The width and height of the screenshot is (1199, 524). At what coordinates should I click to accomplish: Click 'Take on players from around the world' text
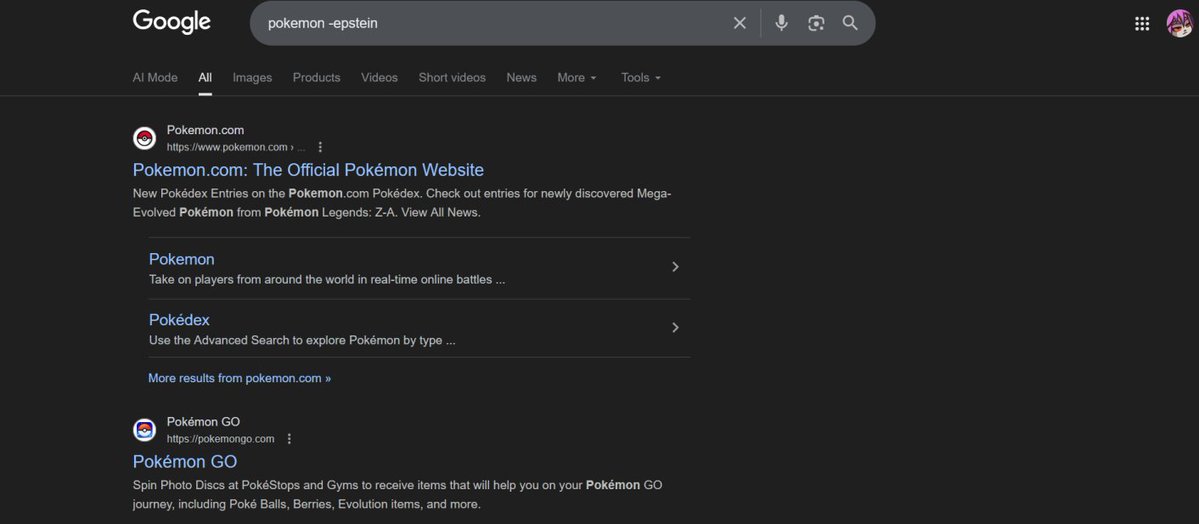pyautogui.click(x=327, y=280)
